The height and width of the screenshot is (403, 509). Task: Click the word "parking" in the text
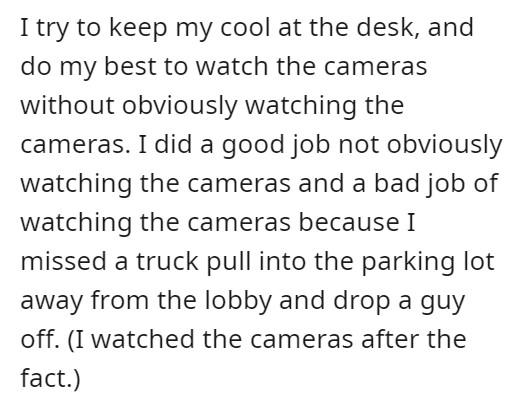pos(408,262)
